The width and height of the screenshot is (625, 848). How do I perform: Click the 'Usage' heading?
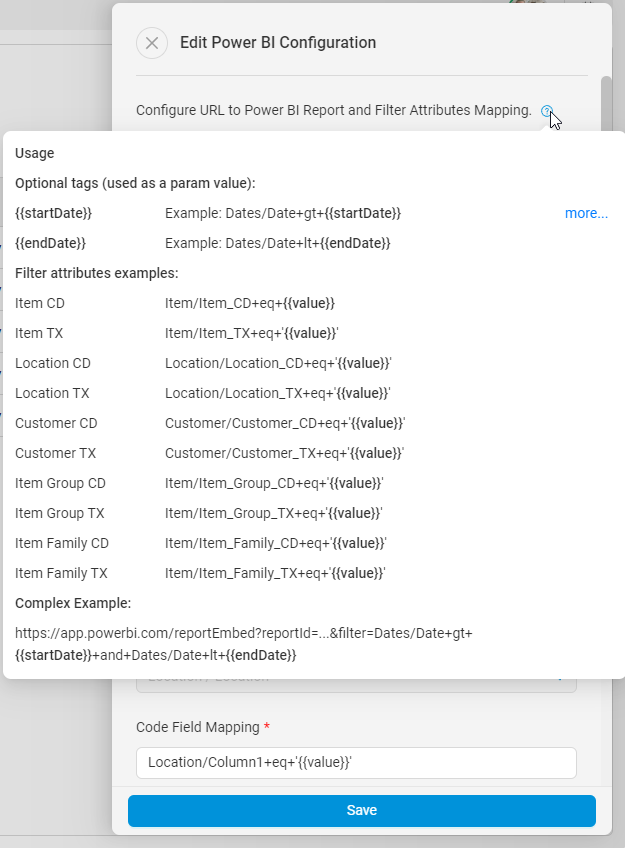click(x=35, y=154)
